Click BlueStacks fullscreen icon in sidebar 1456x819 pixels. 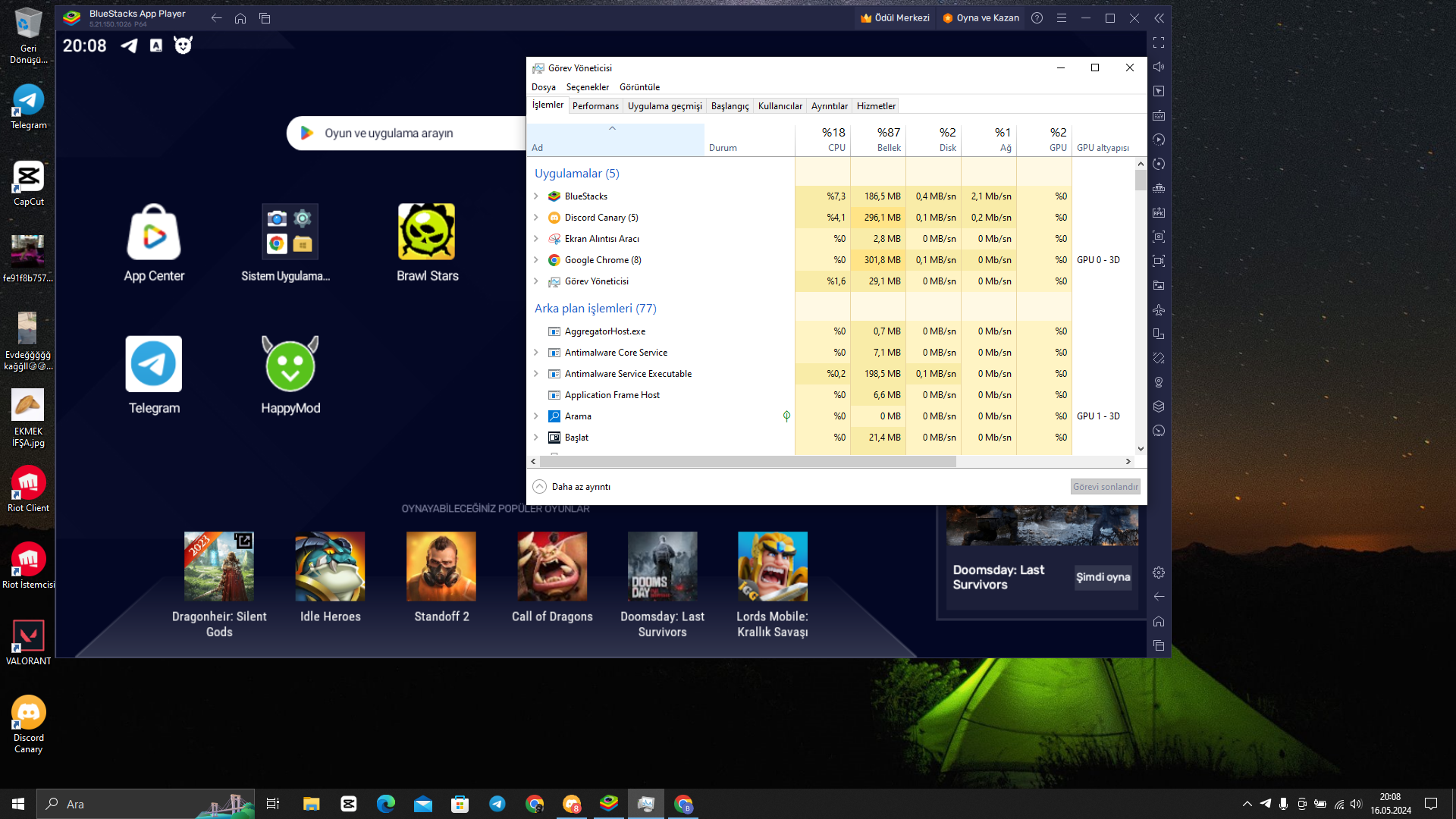tap(1159, 42)
